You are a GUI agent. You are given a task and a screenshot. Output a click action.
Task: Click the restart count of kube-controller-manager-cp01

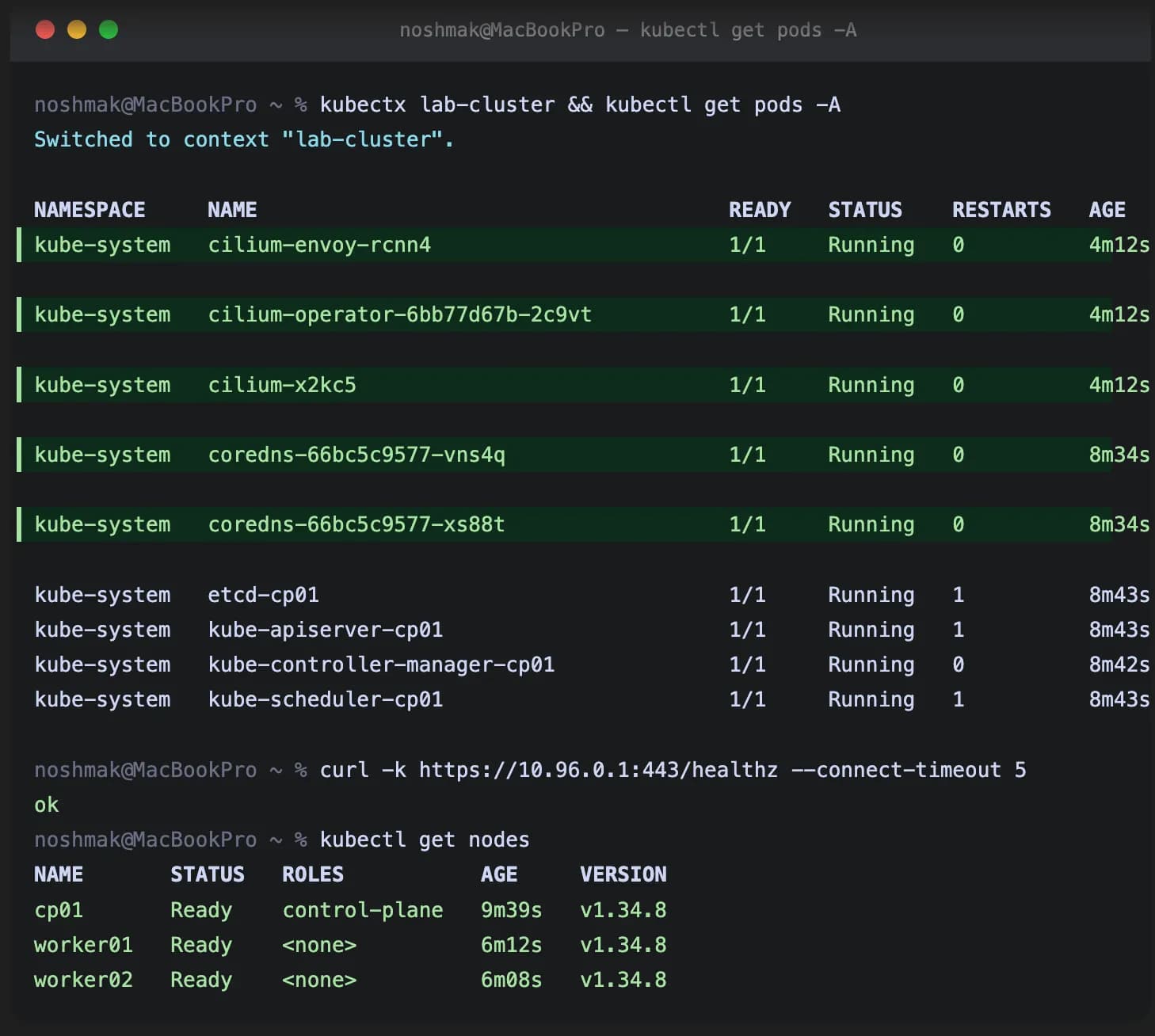pos(959,665)
